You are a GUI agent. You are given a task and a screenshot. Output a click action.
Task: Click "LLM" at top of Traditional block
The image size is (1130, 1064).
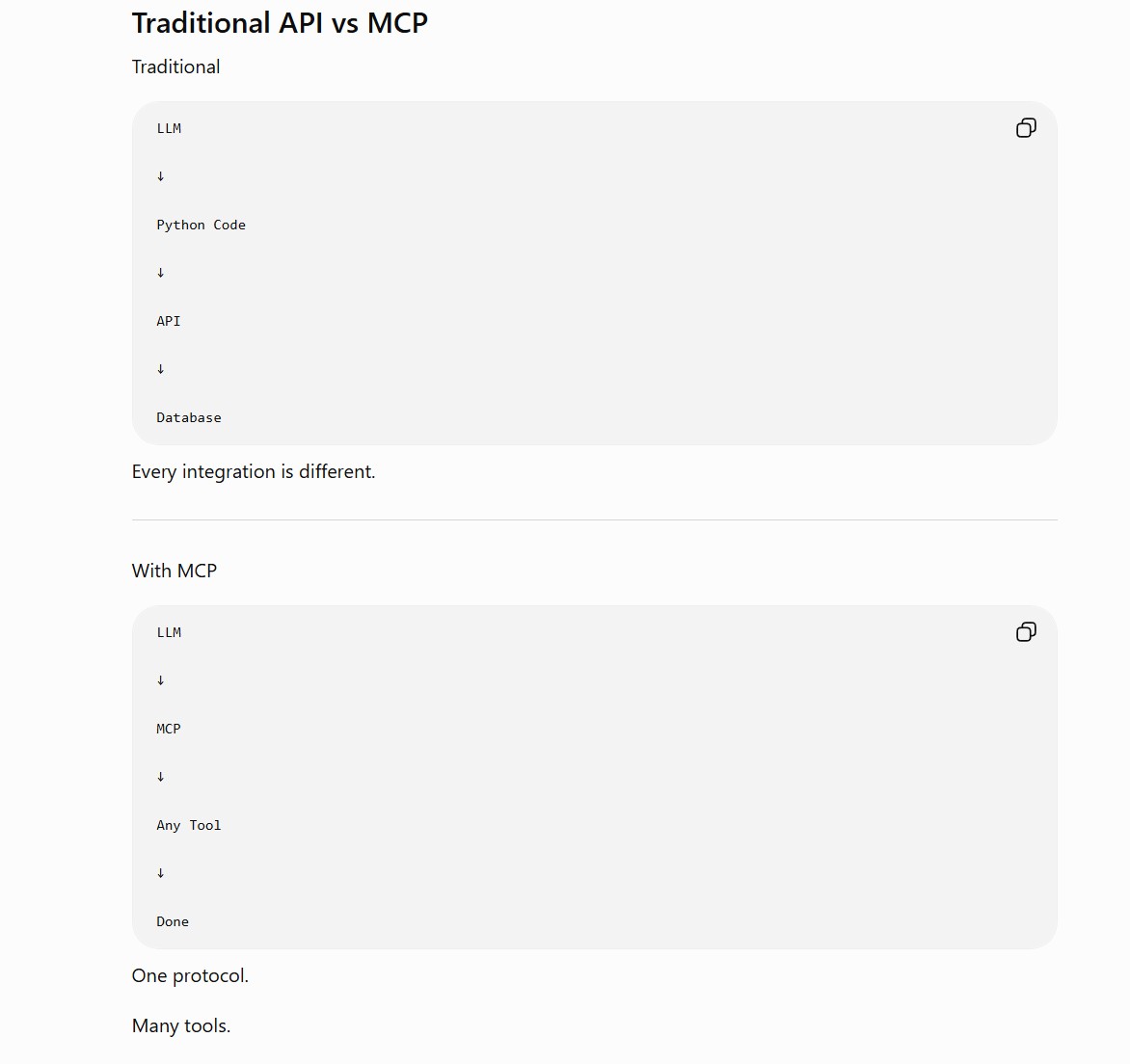coord(169,128)
